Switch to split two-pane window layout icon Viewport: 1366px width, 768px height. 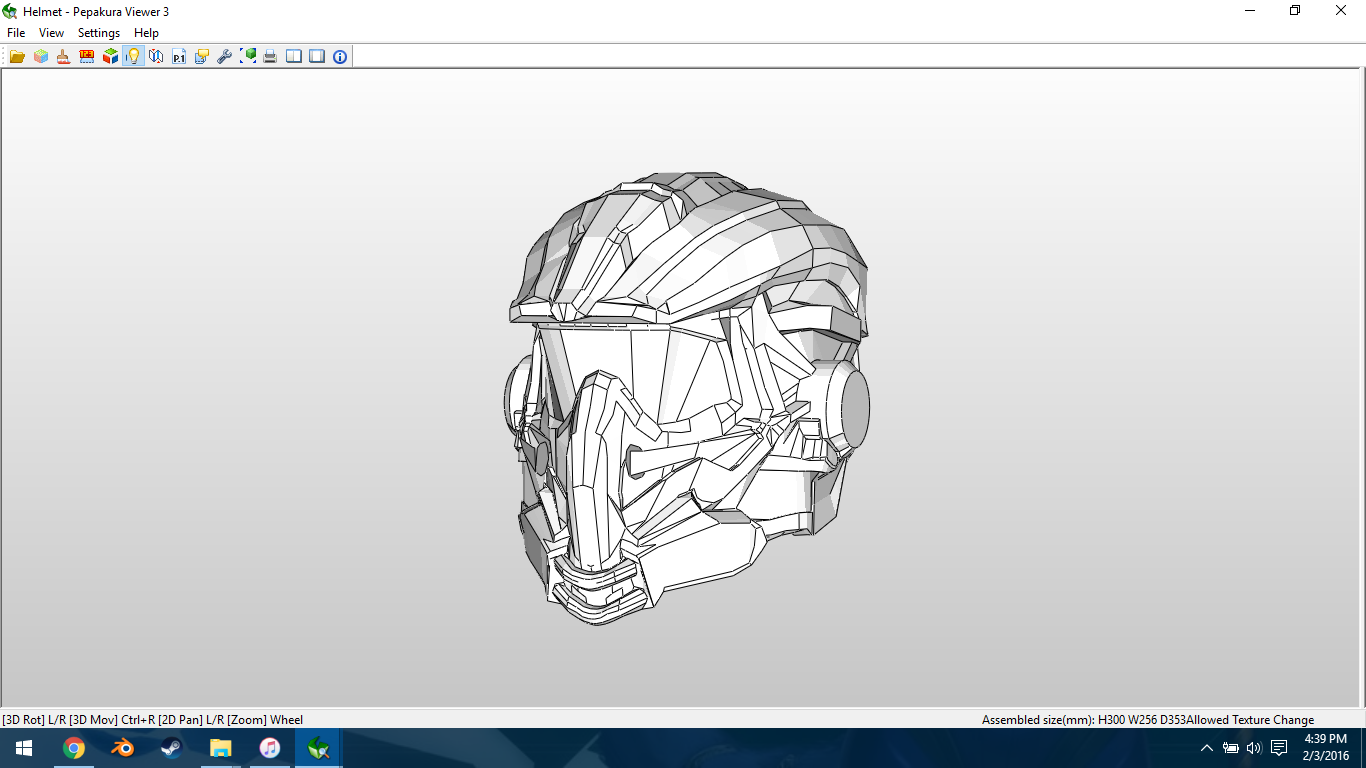[x=294, y=57]
